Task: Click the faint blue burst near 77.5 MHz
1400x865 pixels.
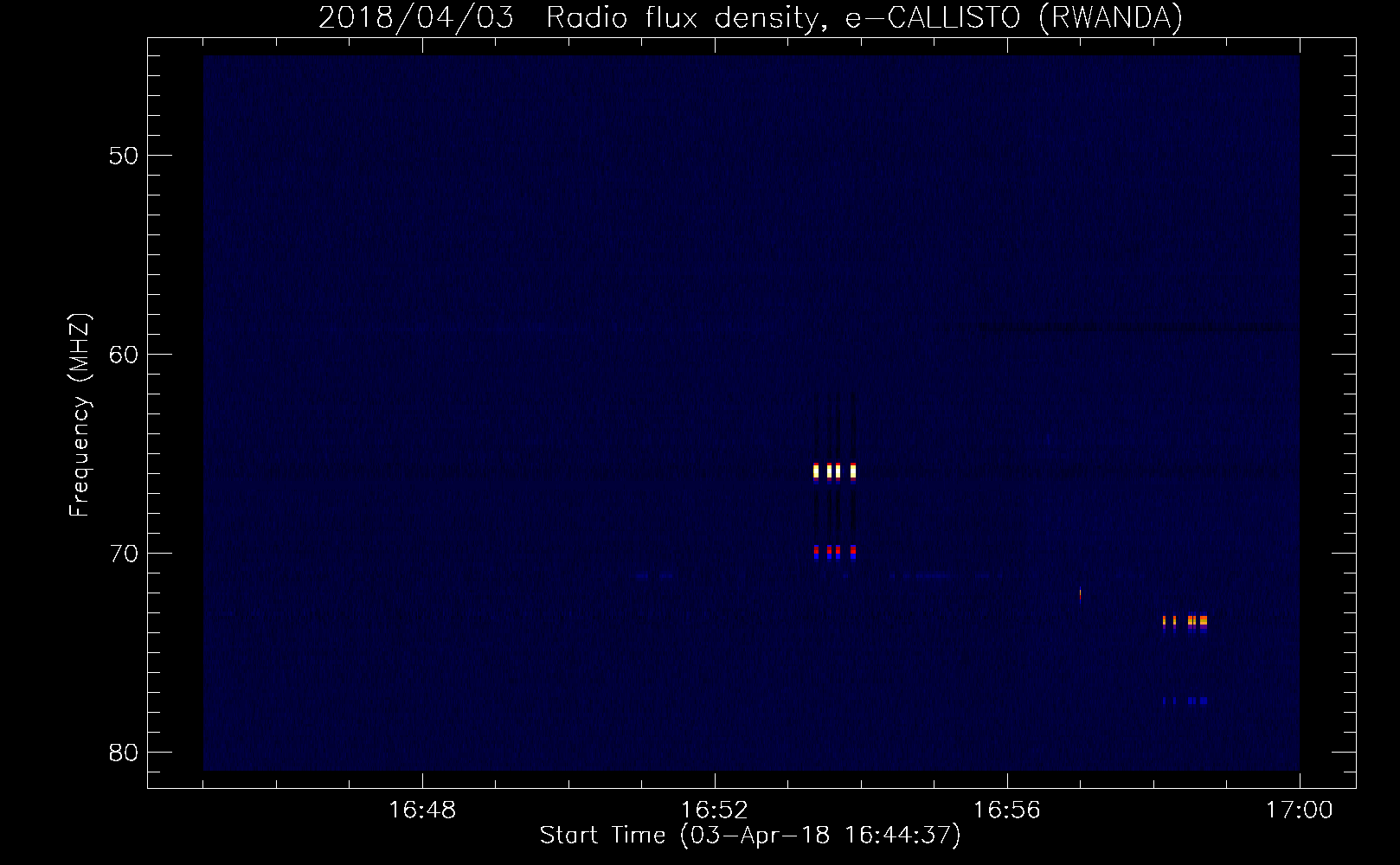Action: [1185, 701]
